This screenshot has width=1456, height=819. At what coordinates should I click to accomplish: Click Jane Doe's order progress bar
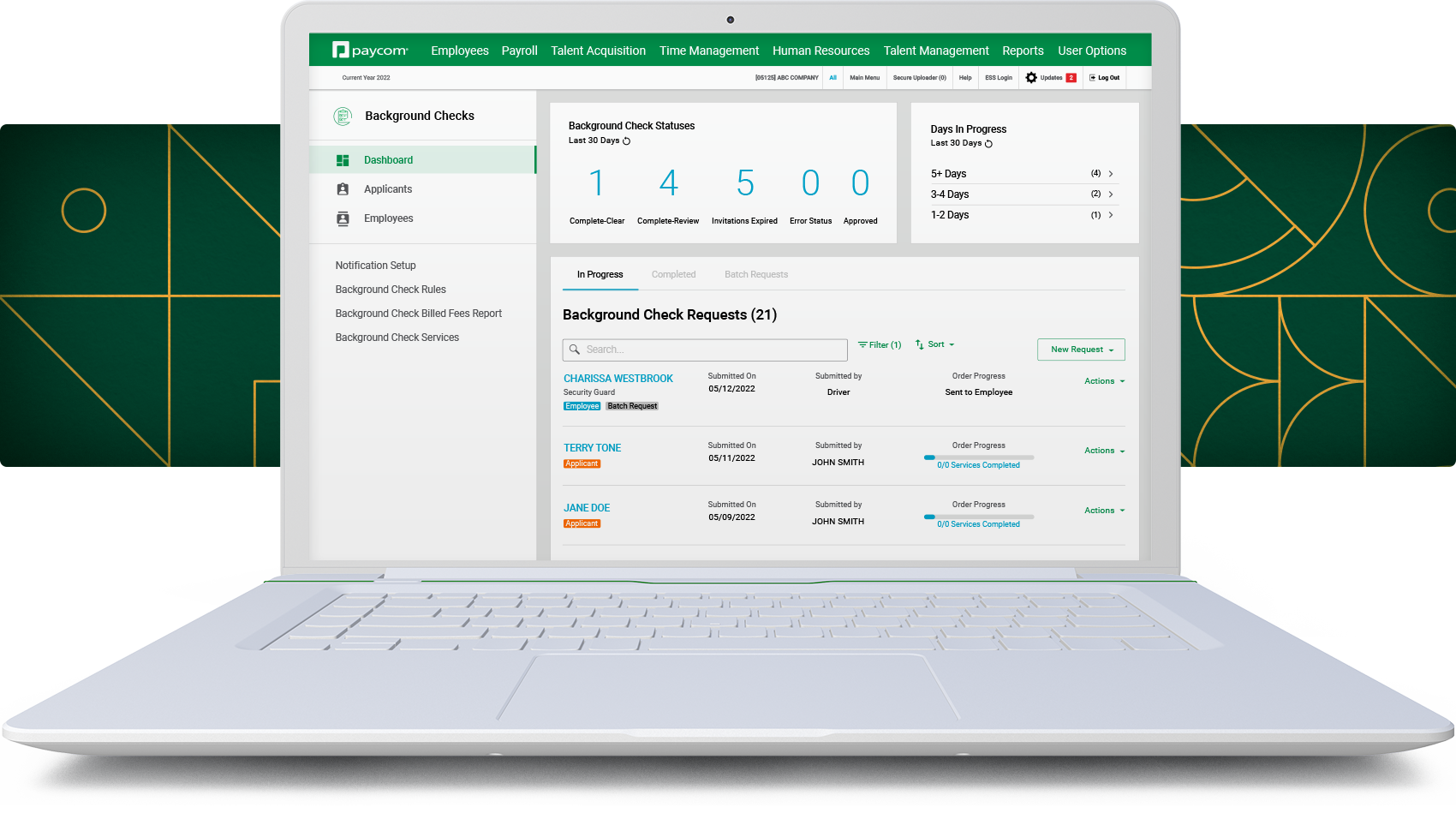[979, 517]
